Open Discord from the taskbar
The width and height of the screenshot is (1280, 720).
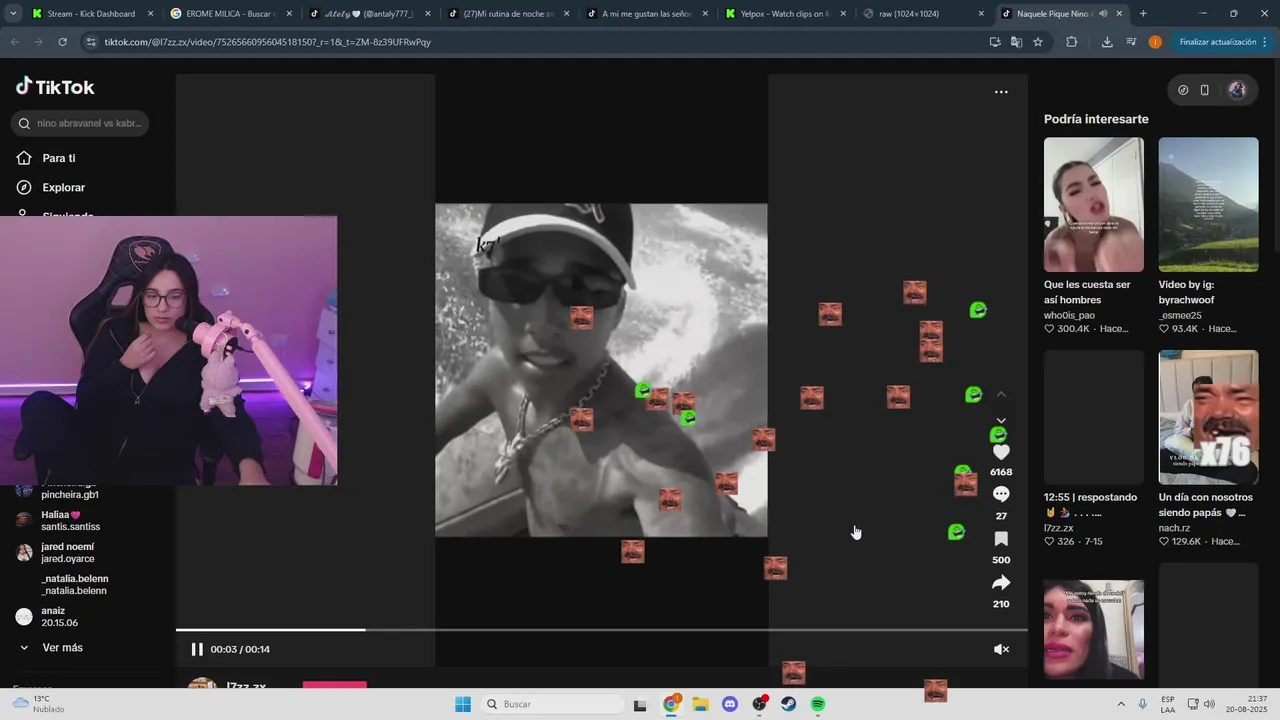click(x=730, y=704)
